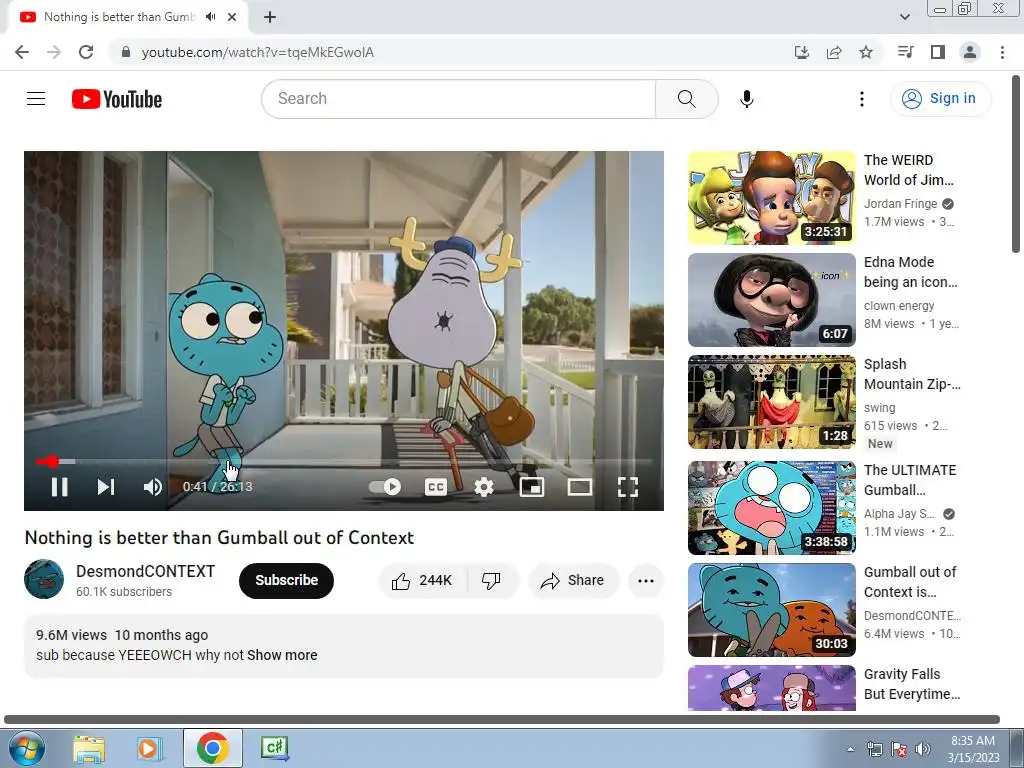The image size is (1024, 768).
Task: Share this video
Action: coord(573,580)
